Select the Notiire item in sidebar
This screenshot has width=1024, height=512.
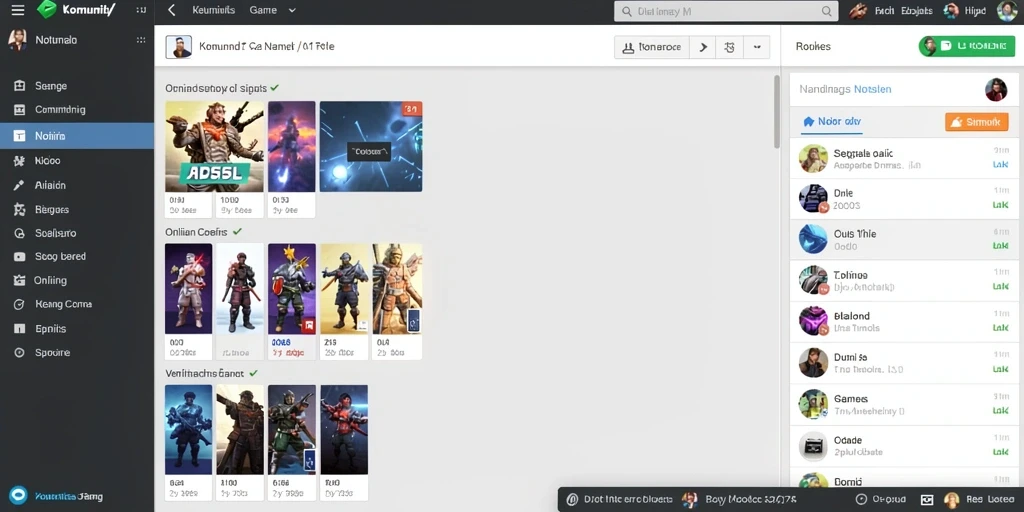[x=77, y=136]
